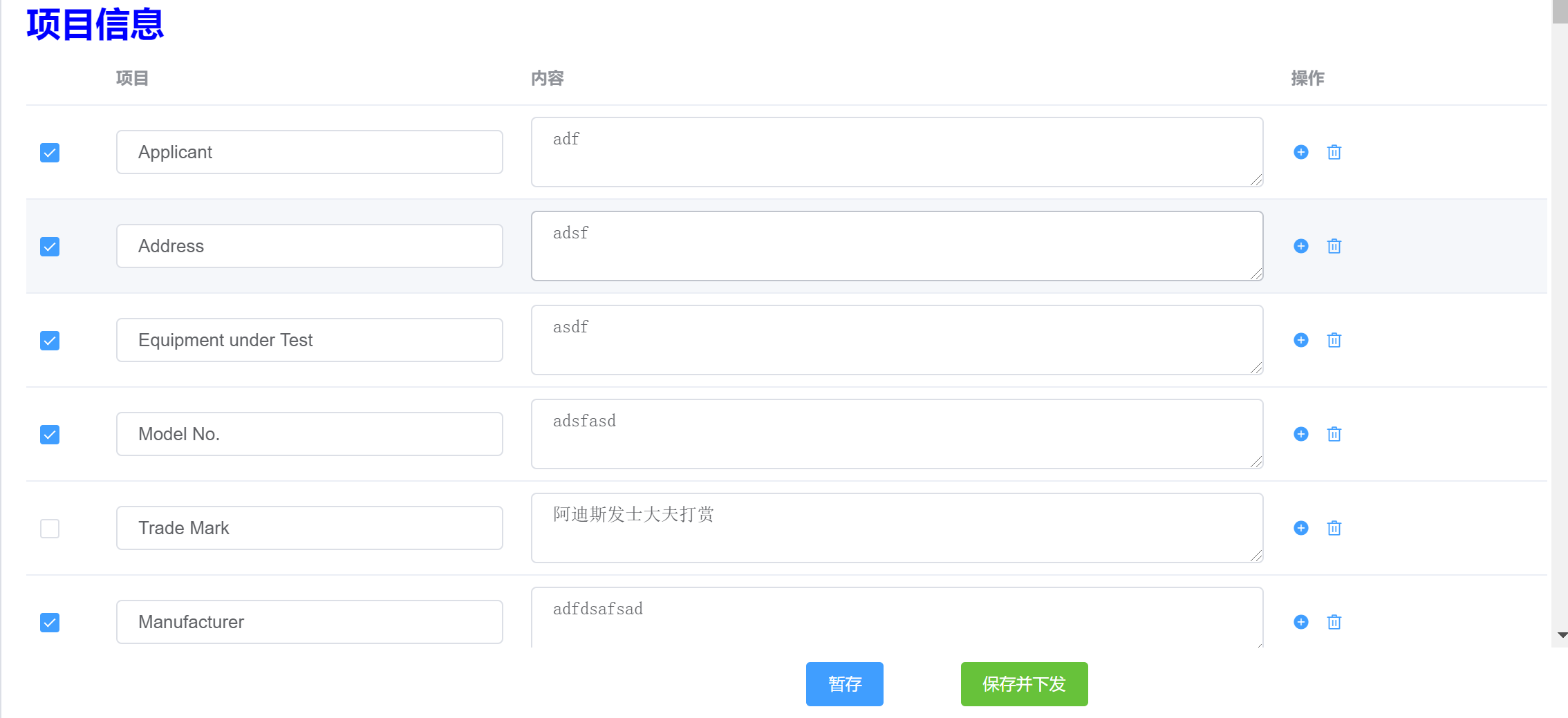Click the 项目信息 page title

pos(95,24)
